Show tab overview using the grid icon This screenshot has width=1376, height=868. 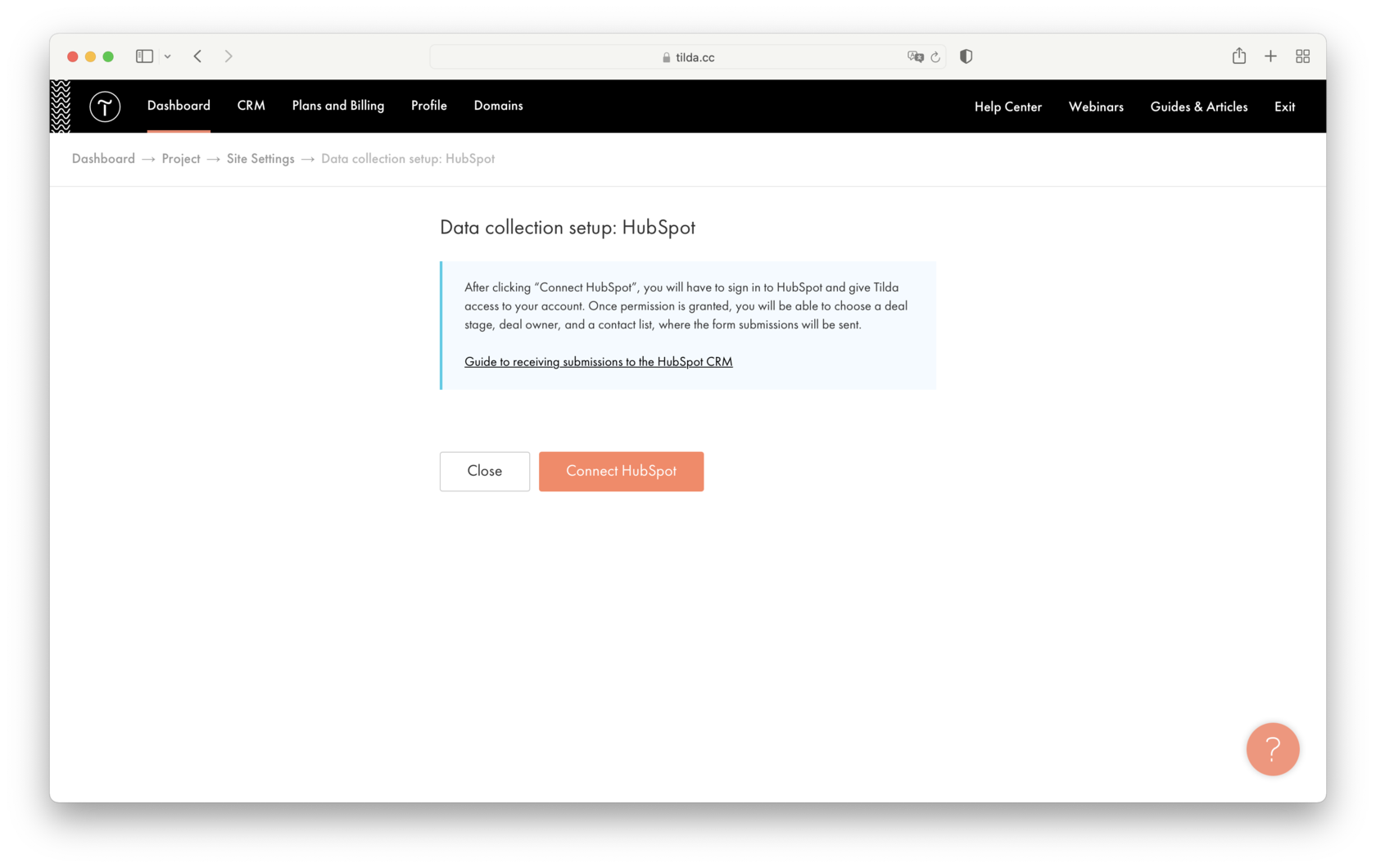click(x=1303, y=56)
